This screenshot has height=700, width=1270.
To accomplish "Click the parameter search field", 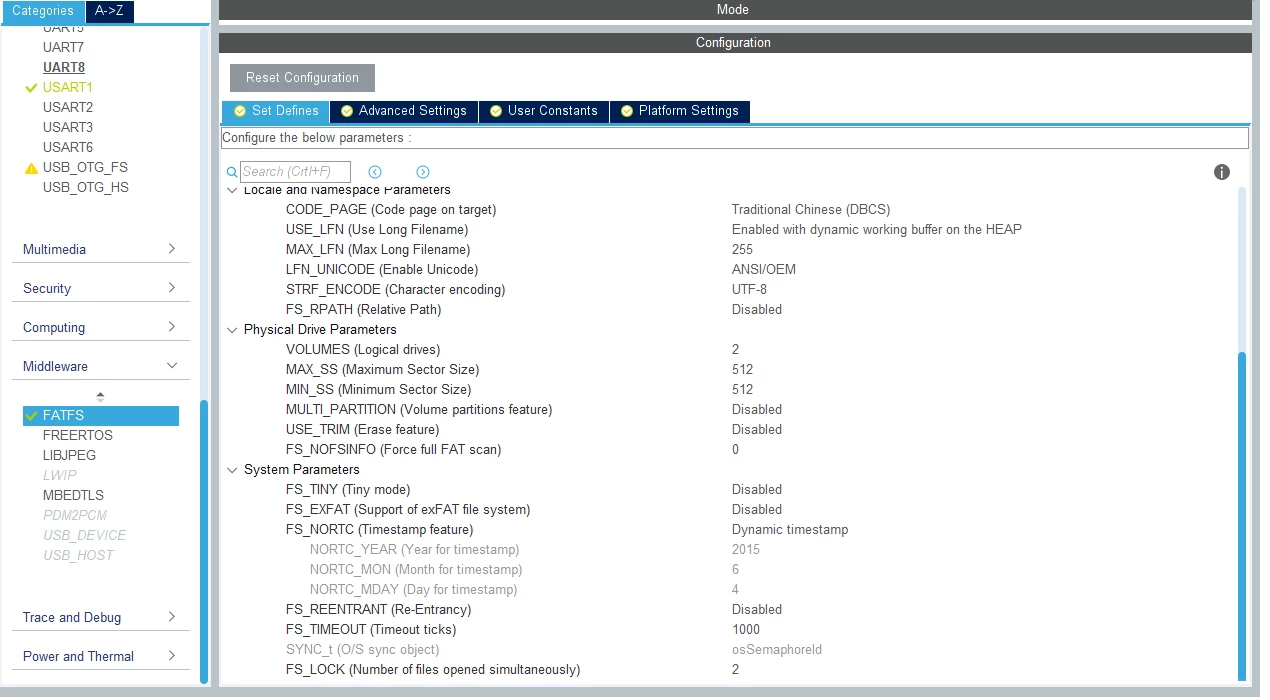I will [296, 172].
